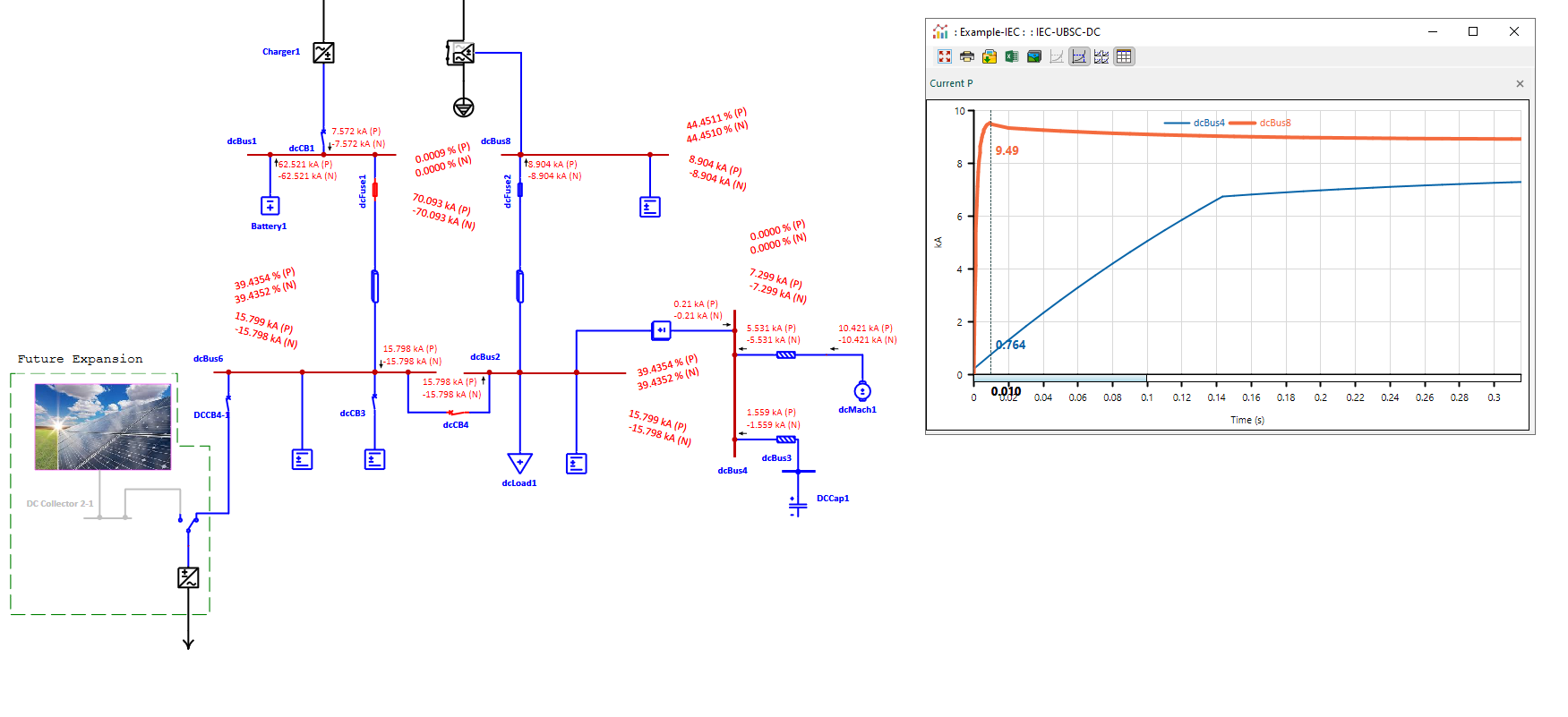Select the Current P tab label
1568x717 pixels.
click(x=951, y=83)
